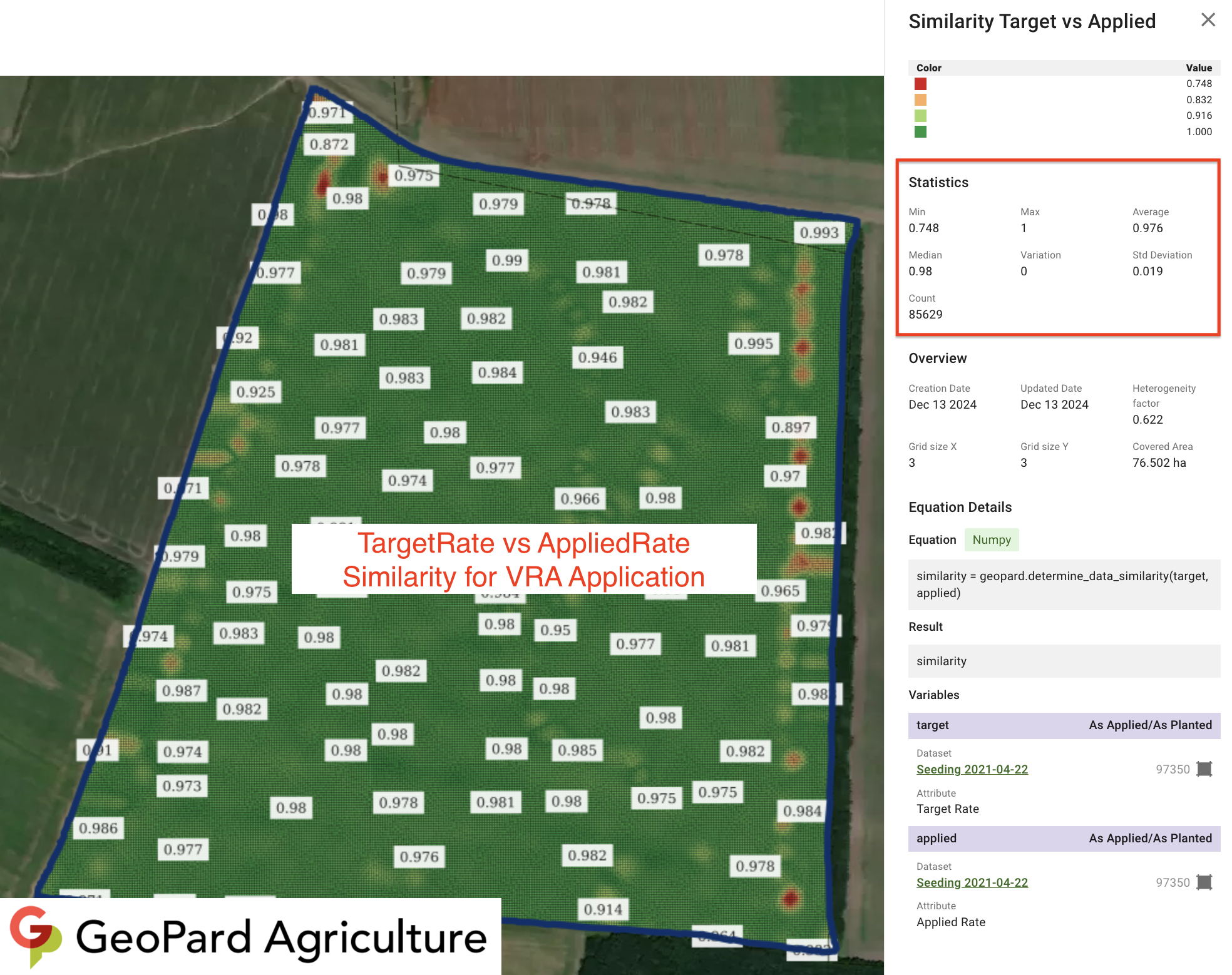Select the target variable header row
Image resolution: width=1232 pixels, height=975 pixels.
coord(1064,725)
